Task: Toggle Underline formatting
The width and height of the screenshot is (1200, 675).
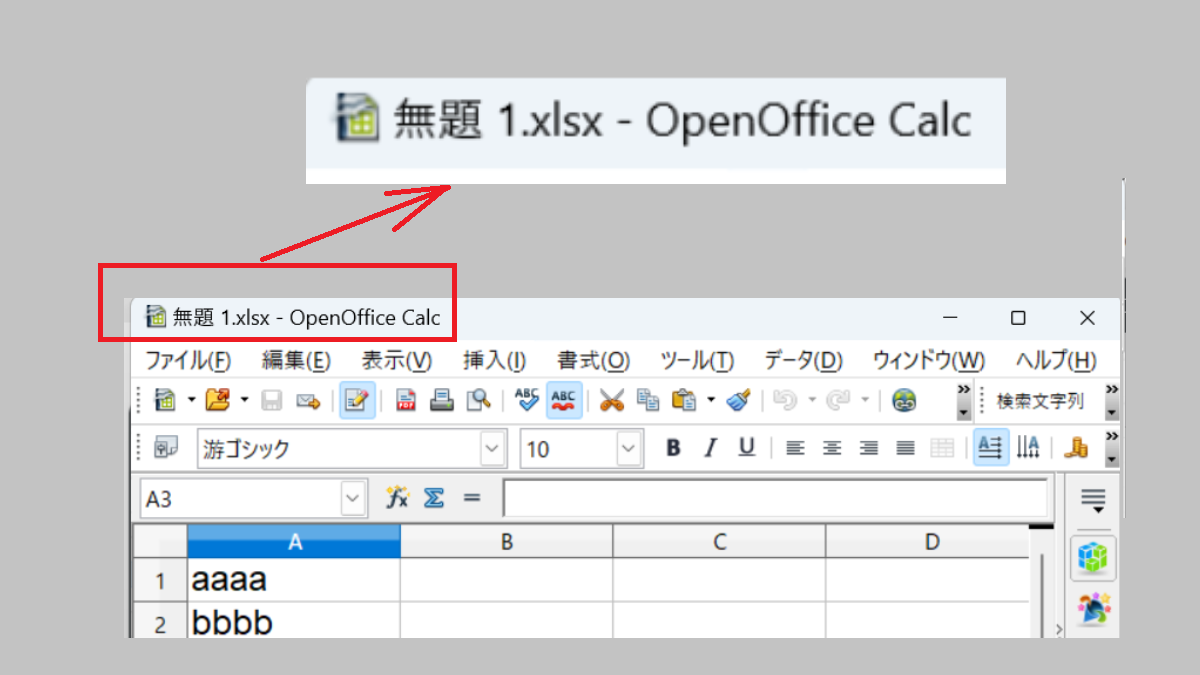Action: coord(746,448)
